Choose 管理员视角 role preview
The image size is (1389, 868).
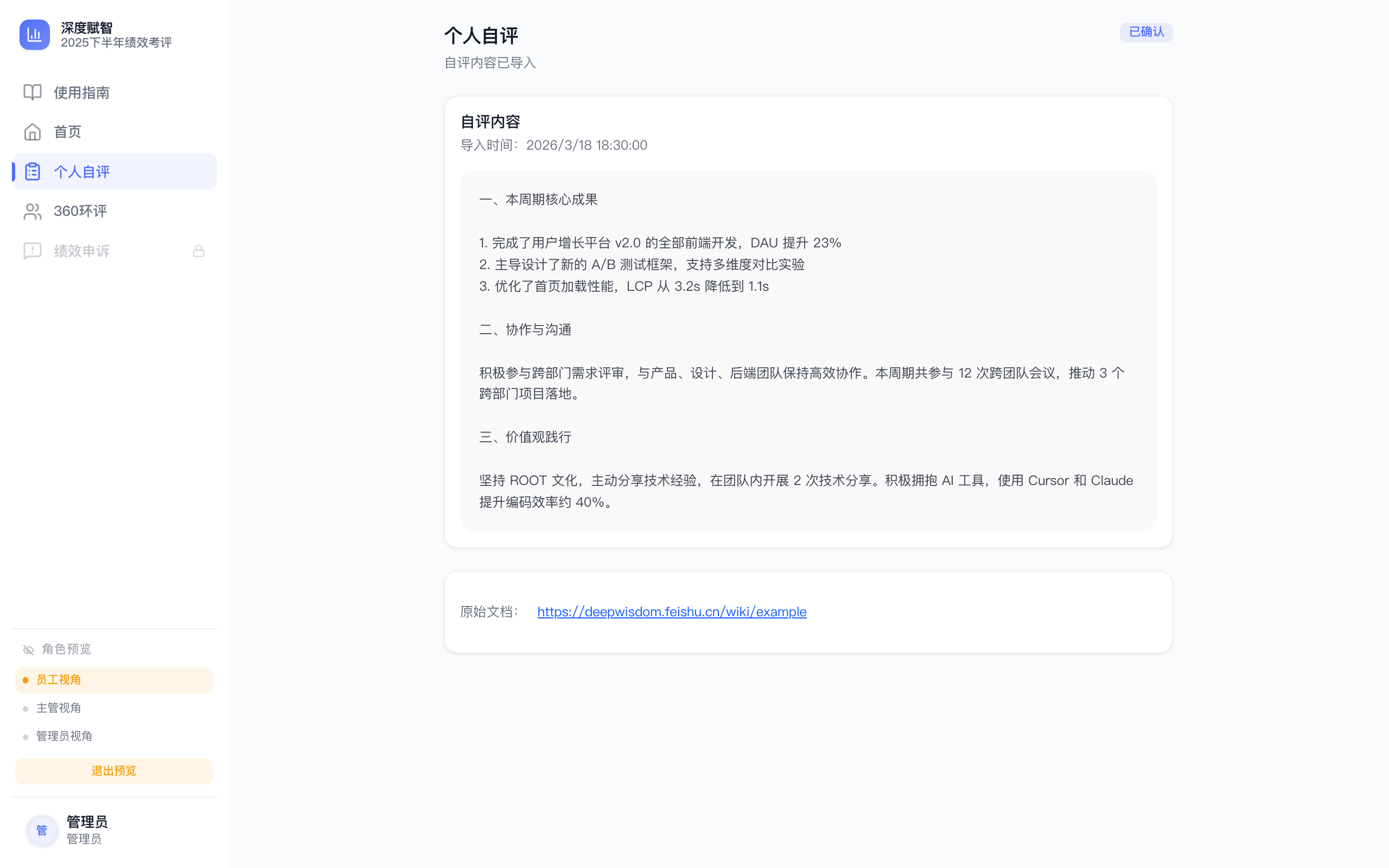pos(64,736)
